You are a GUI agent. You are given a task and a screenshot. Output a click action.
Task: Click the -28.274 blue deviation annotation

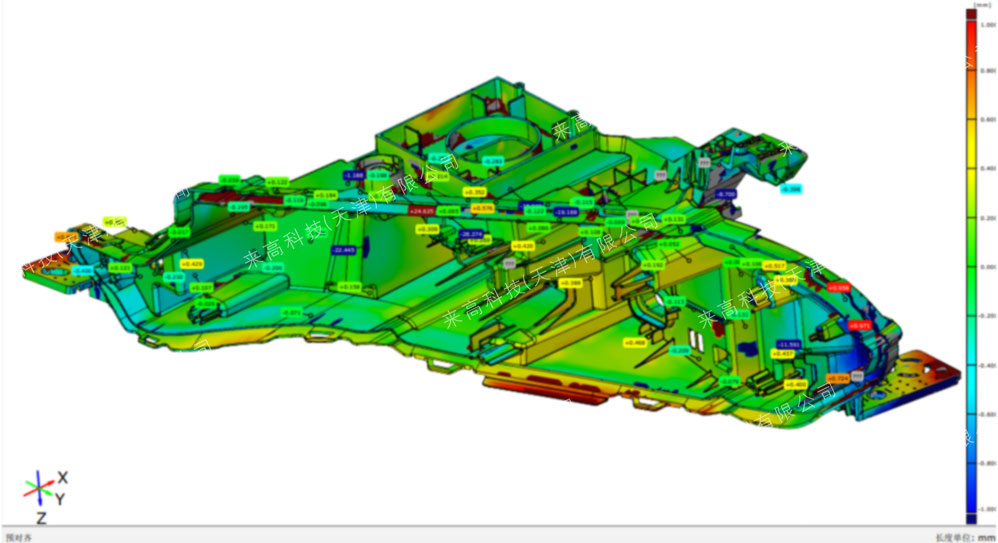coord(471,234)
